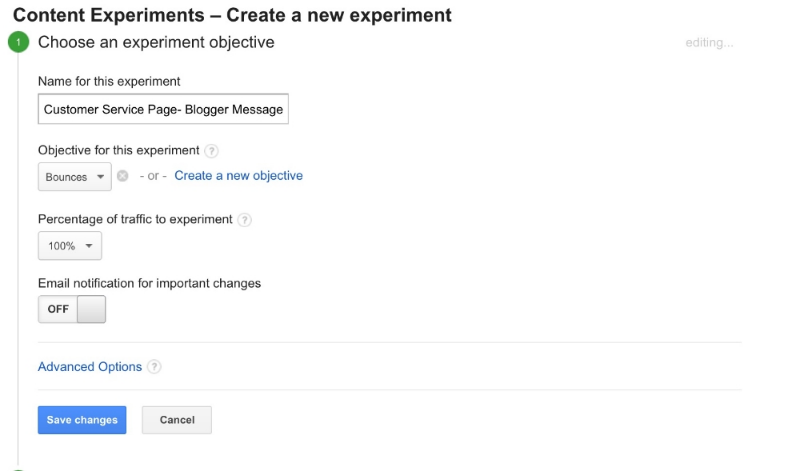The image size is (800, 471).
Task: Click the Content Experiments page title
Action: coord(232,15)
